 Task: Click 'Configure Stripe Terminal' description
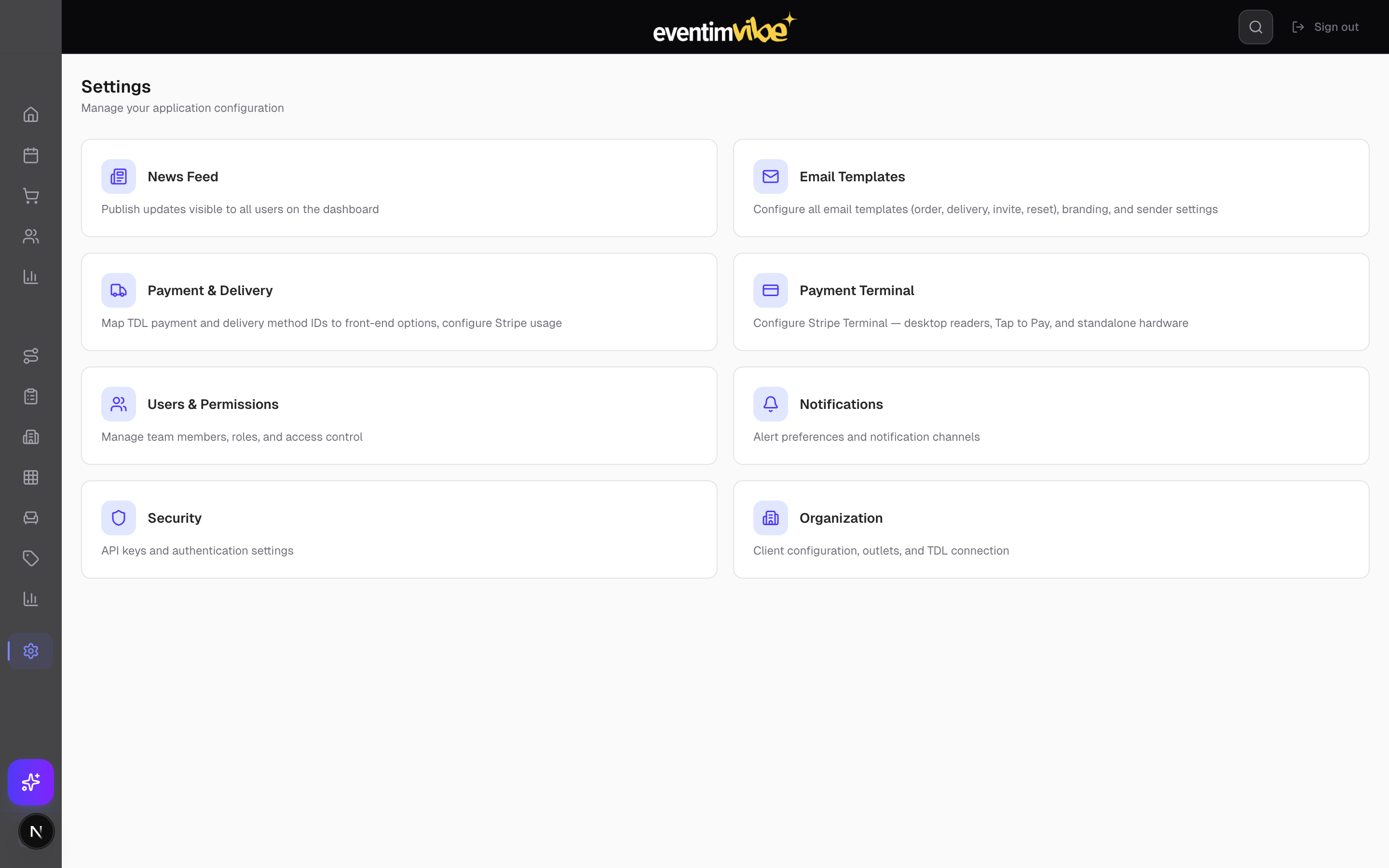point(970,323)
